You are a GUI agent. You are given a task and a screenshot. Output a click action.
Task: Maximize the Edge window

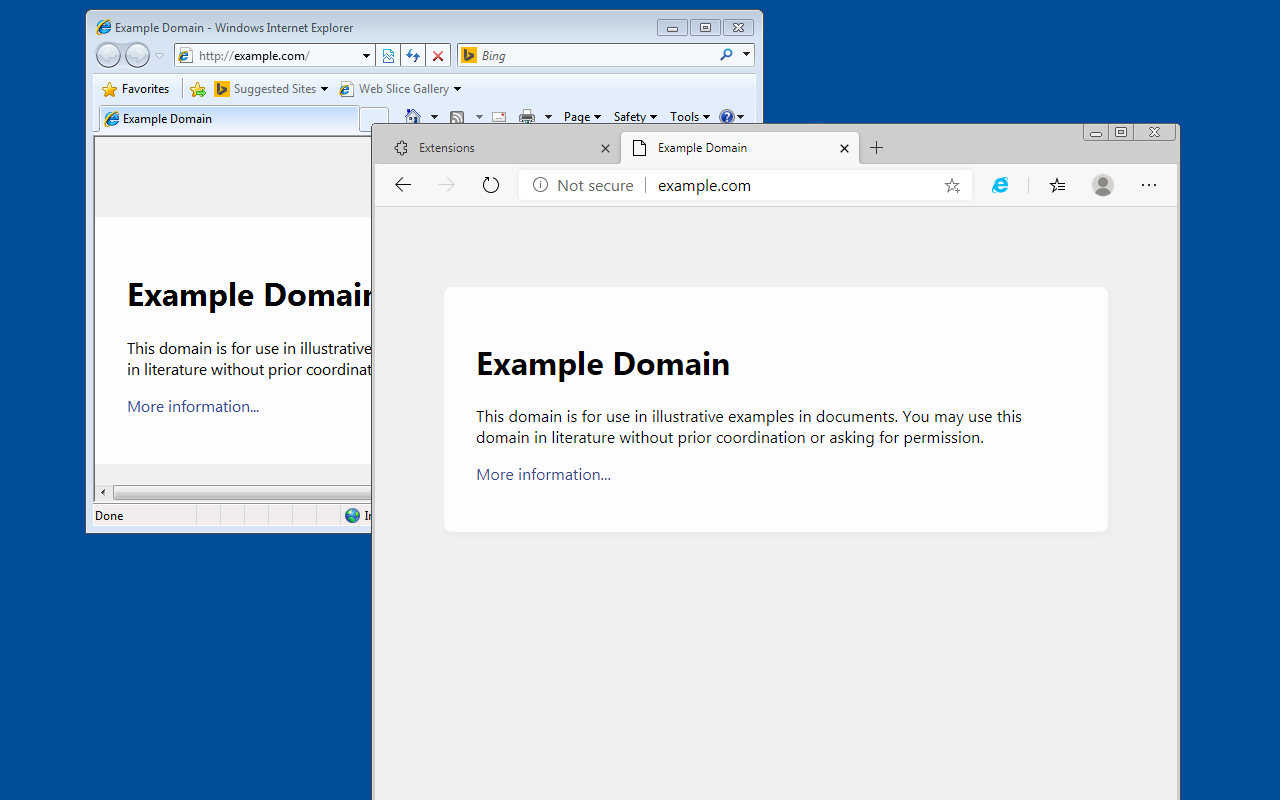coord(1121,132)
